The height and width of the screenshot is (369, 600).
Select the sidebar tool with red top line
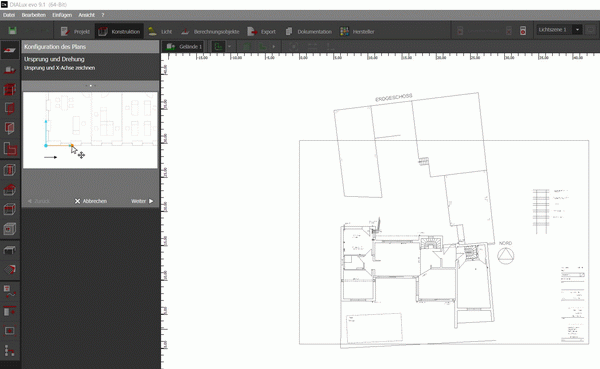pos(10,311)
